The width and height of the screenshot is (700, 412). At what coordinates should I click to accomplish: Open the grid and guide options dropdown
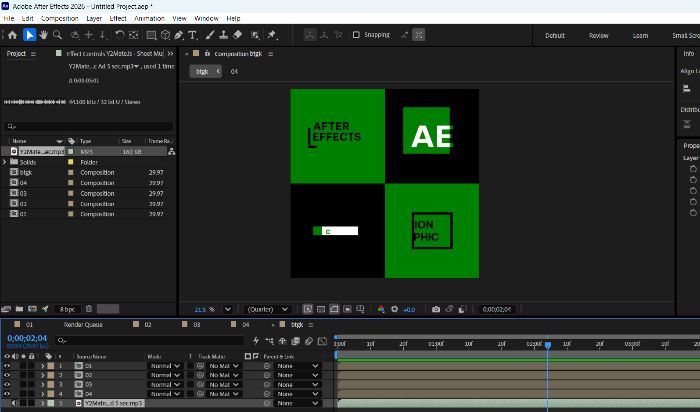(x=360, y=309)
